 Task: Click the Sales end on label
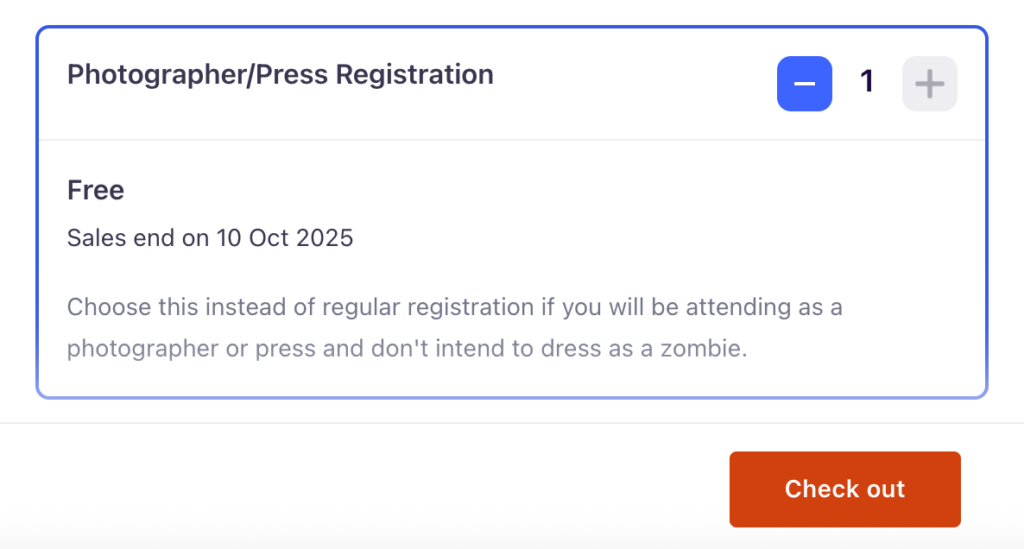tap(138, 238)
